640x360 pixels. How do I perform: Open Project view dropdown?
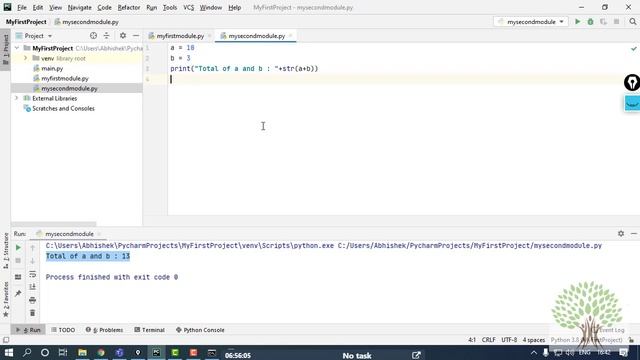(x=34, y=36)
